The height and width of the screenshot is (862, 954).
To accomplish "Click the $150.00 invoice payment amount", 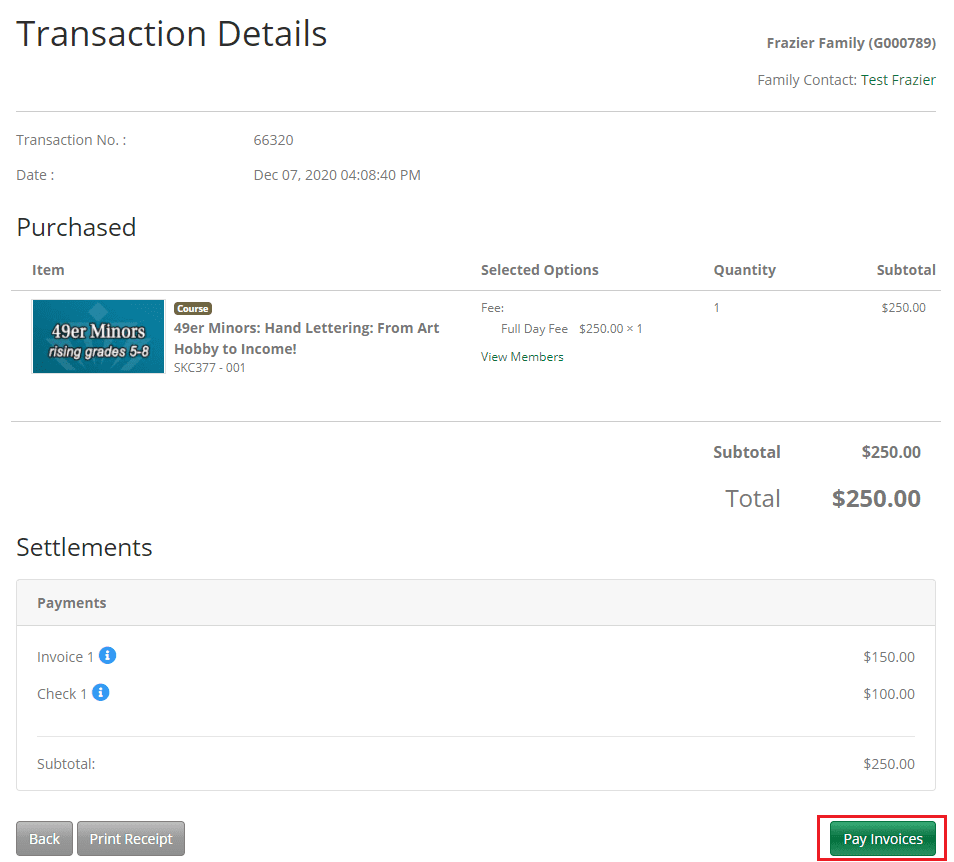I will [889, 657].
